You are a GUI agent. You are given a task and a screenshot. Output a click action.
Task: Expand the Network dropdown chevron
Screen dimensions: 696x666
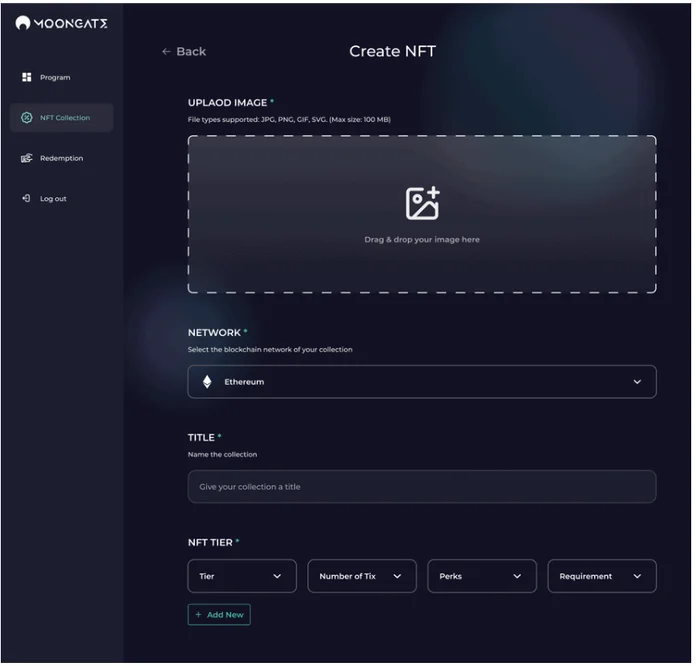point(637,382)
